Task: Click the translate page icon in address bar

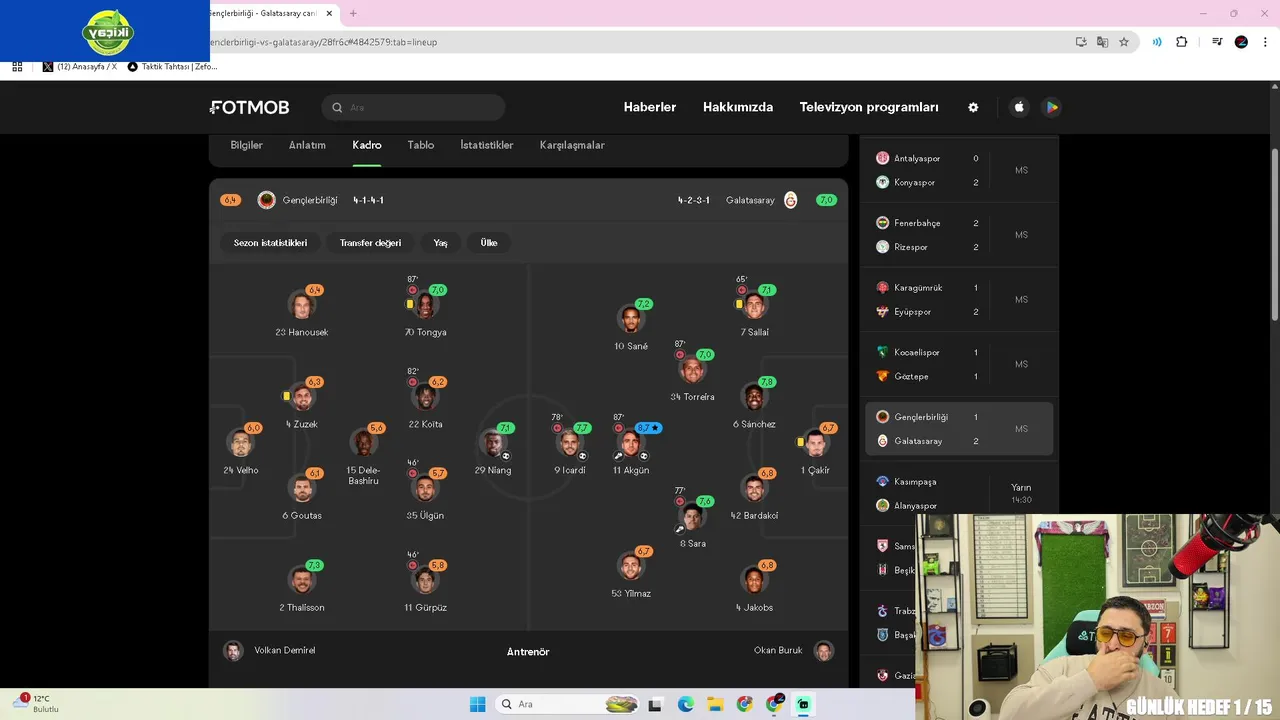Action: [x=1102, y=42]
